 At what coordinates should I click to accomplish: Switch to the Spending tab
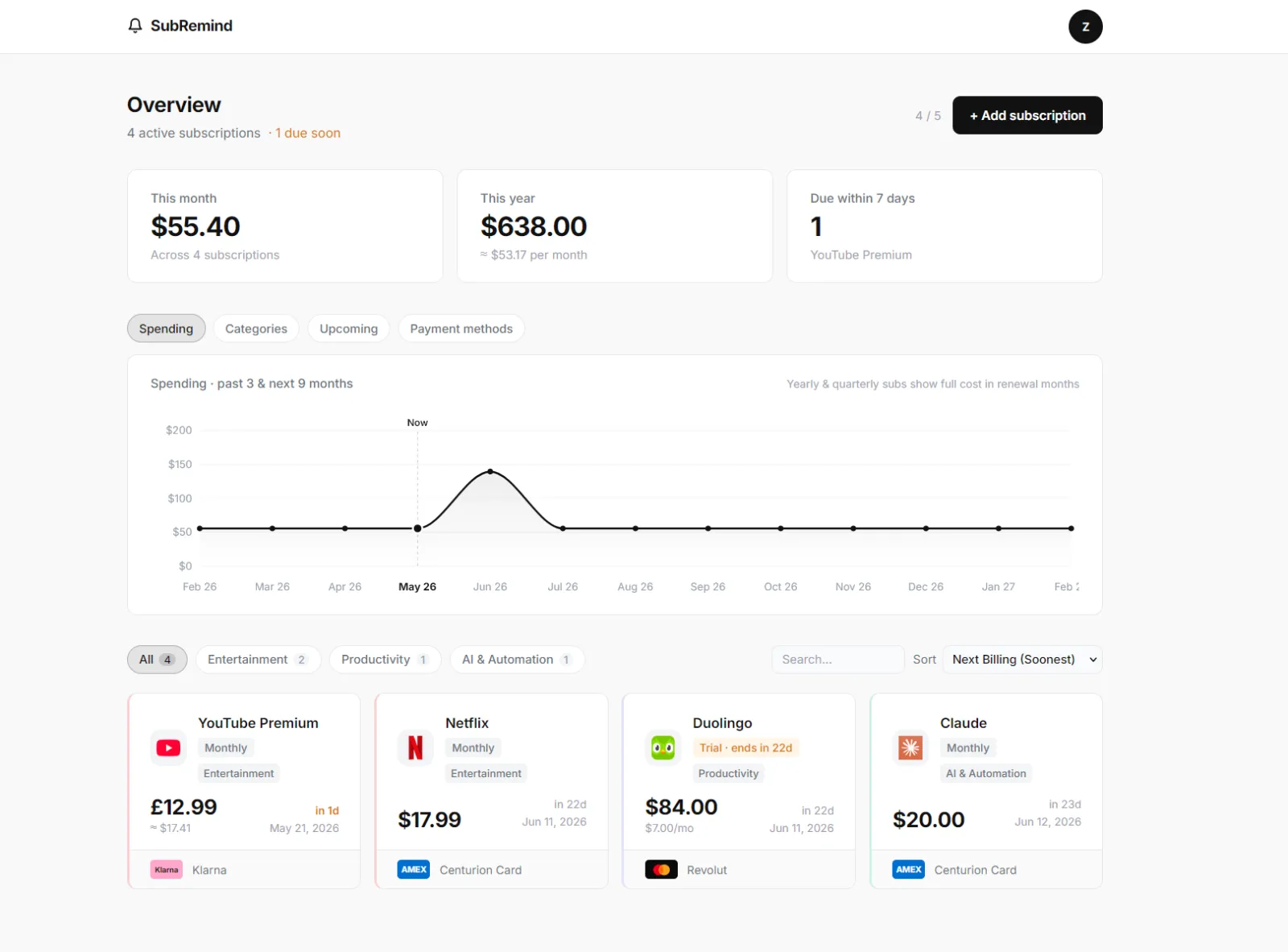[x=166, y=329]
